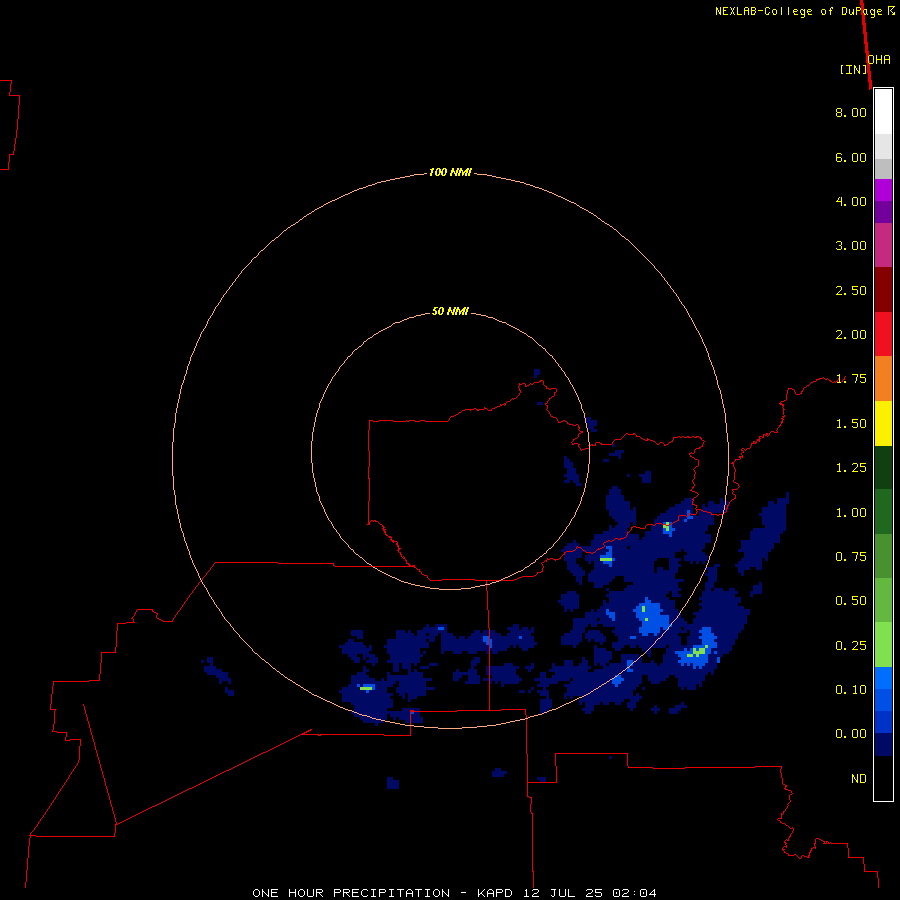The height and width of the screenshot is (900, 900).
Task: Pick the bright magenta legend swatch
Action: click(883, 190)
